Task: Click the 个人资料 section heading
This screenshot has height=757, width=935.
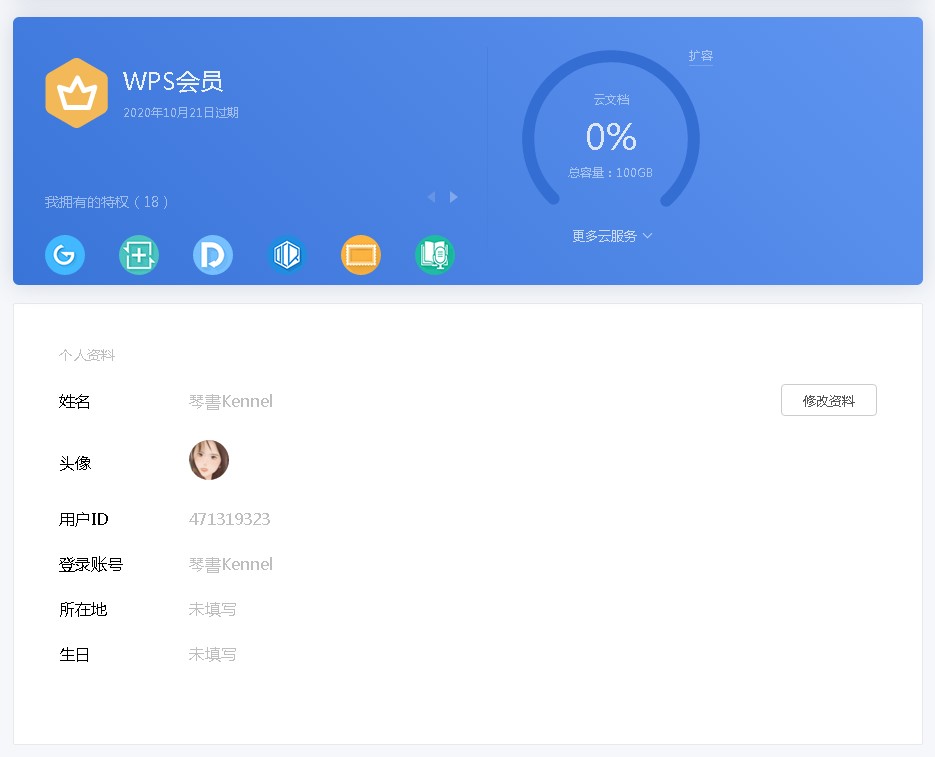Action: tap(87, 356)
